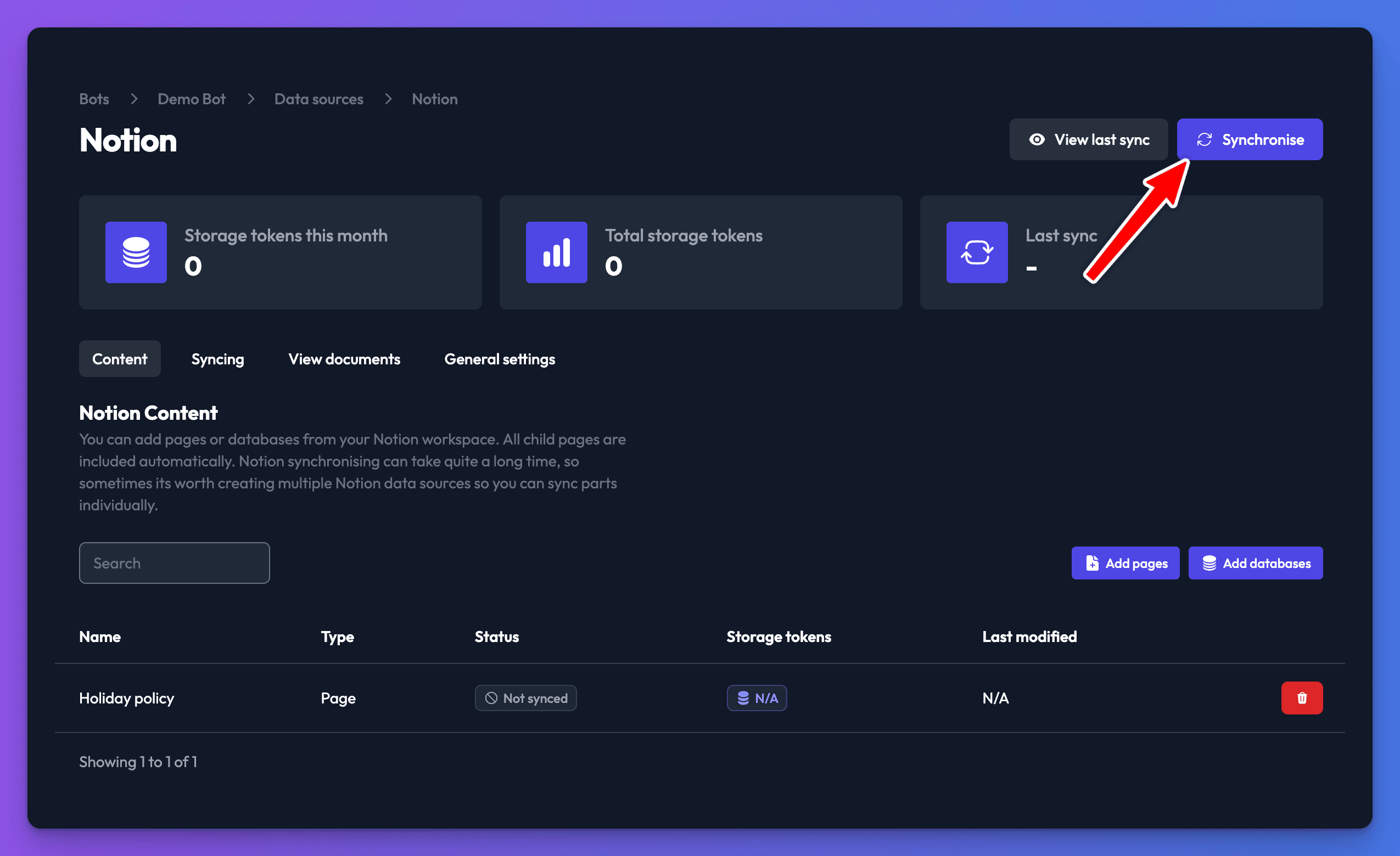Screen dimensions: 1400x856
Task: Click the Last sync label
Action: coord(1061,235)
